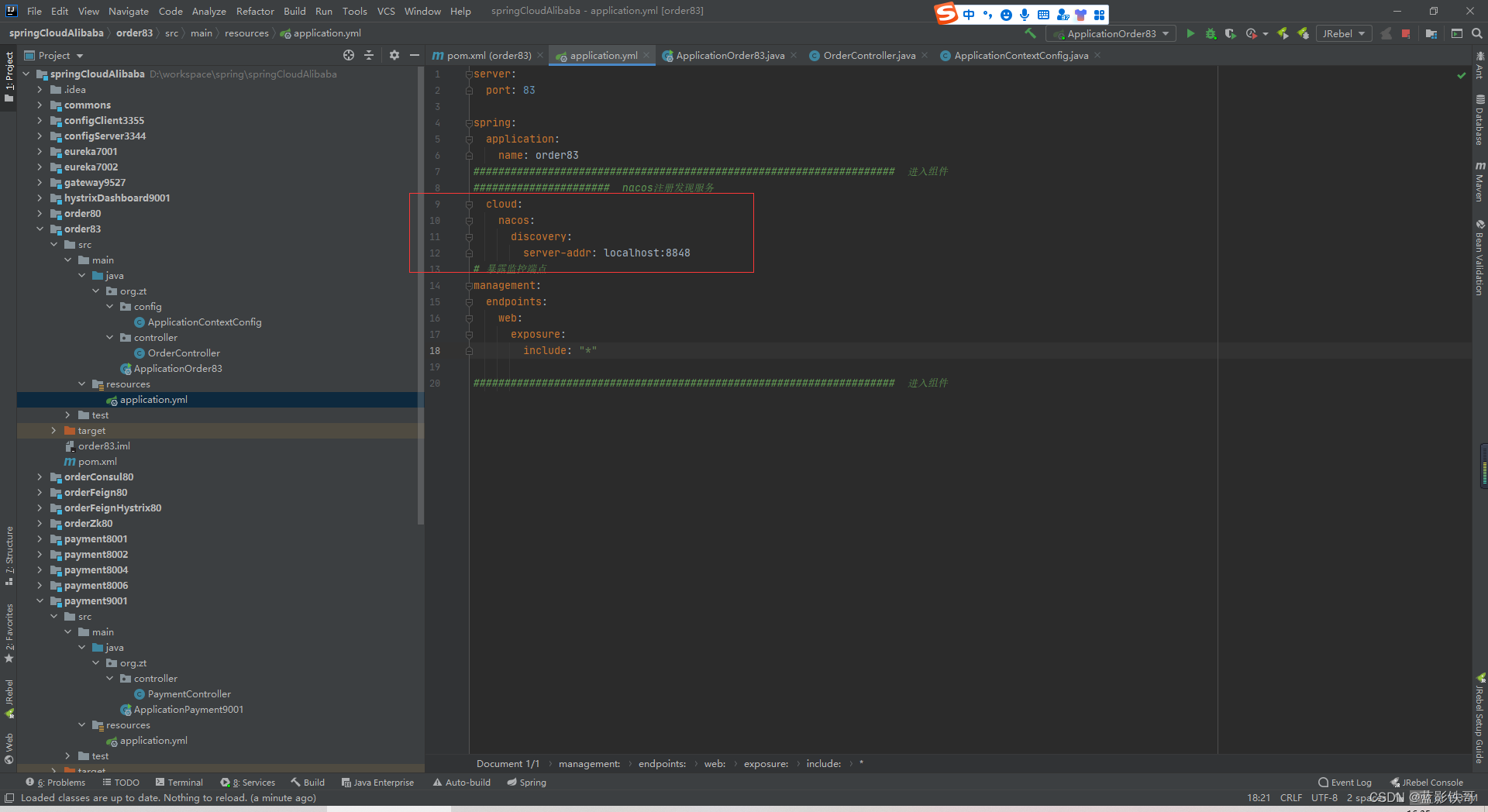1488x812 pixels.
Task: Click the Run Anything icon
Action: pyautogui.click(x=1457, y=33)
